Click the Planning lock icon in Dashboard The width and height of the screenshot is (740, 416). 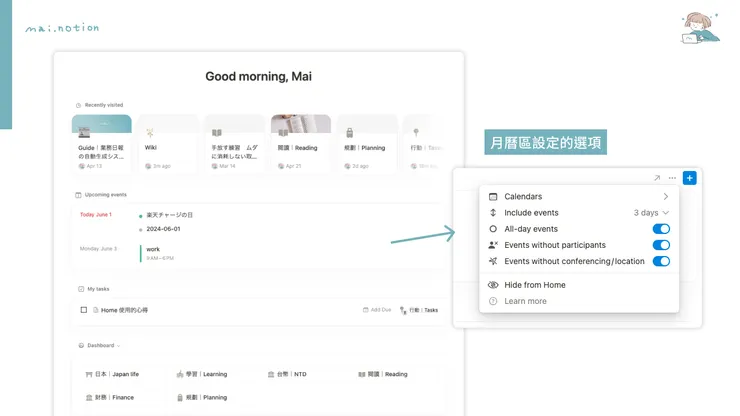(180, 398)
